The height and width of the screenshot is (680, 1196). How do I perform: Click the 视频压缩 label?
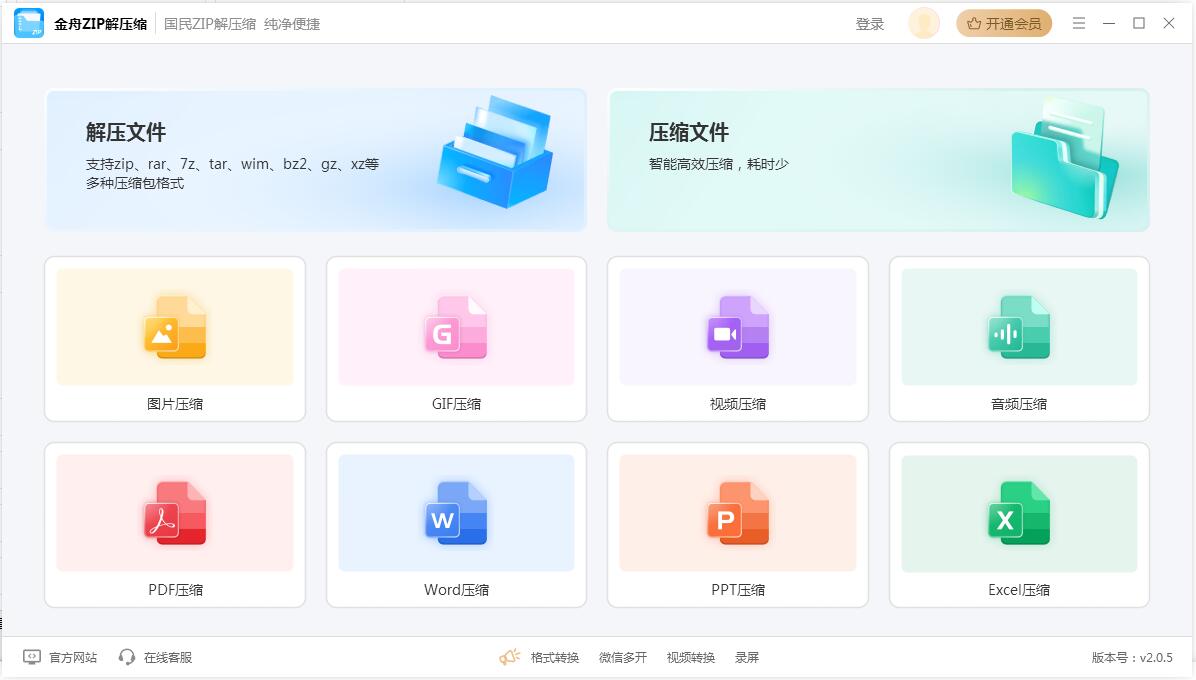click(738, 404)
